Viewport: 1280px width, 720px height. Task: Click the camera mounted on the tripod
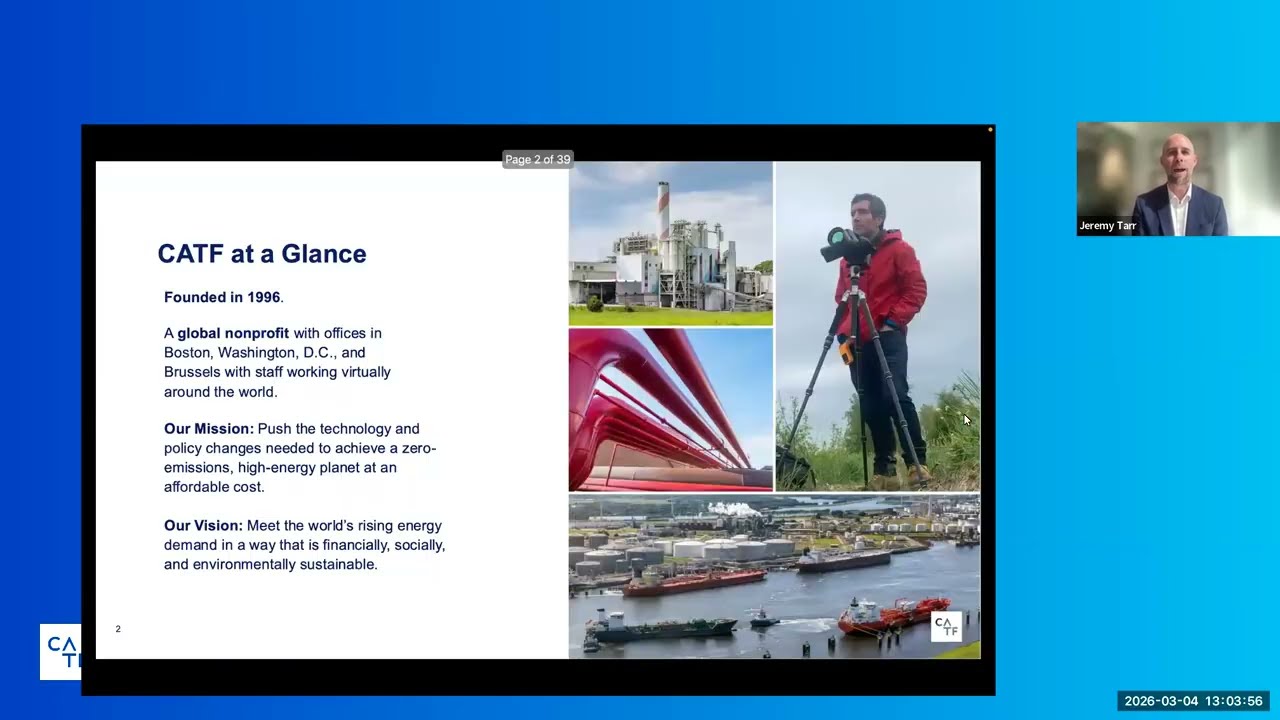846,245
